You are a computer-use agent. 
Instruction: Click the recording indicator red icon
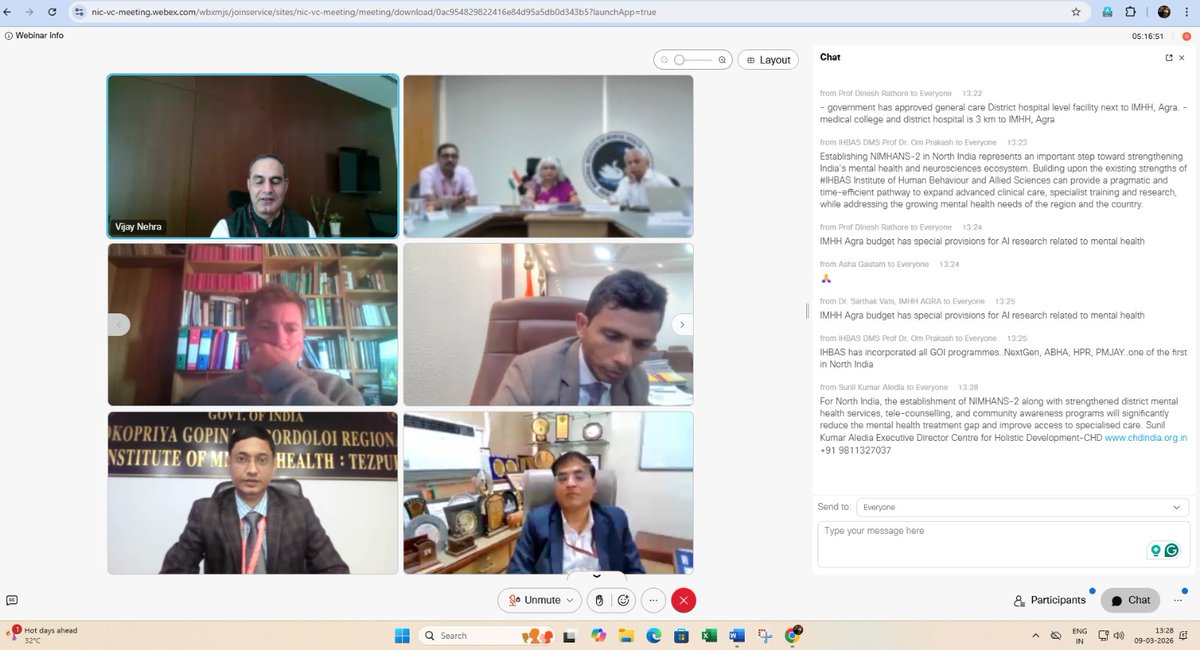(x=1189, y=35)
